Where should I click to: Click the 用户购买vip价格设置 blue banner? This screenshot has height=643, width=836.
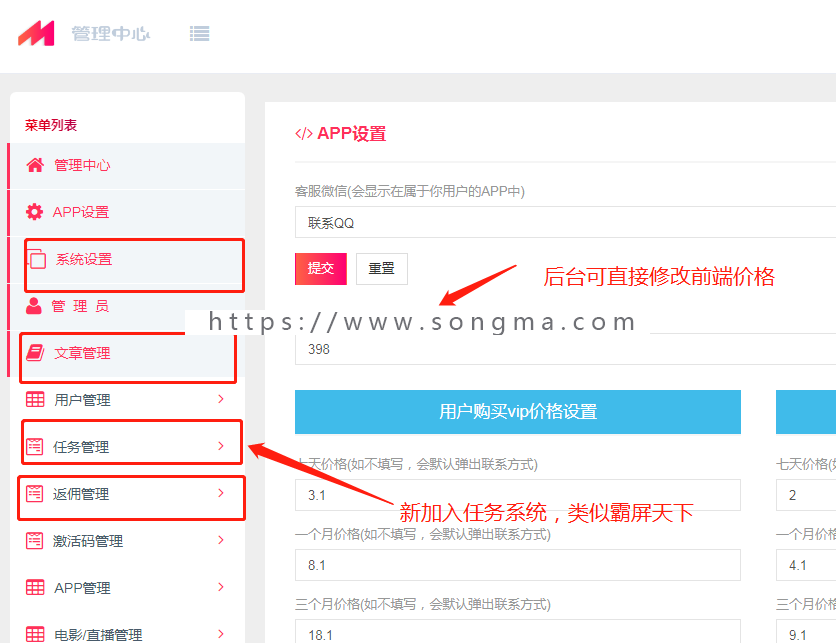[x=518, y=412]
